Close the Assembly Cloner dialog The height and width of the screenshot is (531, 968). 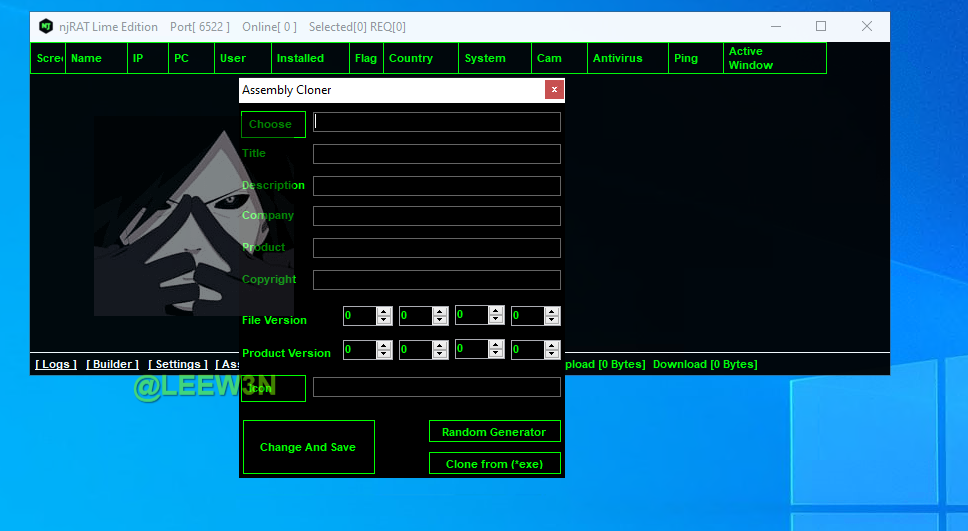[554, 90]
